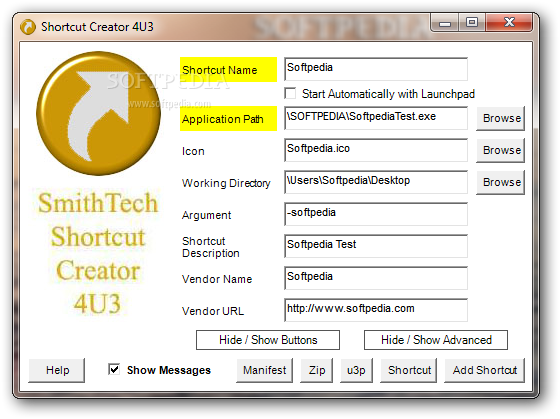Browse for the Working Directory
Screen dimensions: 560x419
(x=500, y=182)
